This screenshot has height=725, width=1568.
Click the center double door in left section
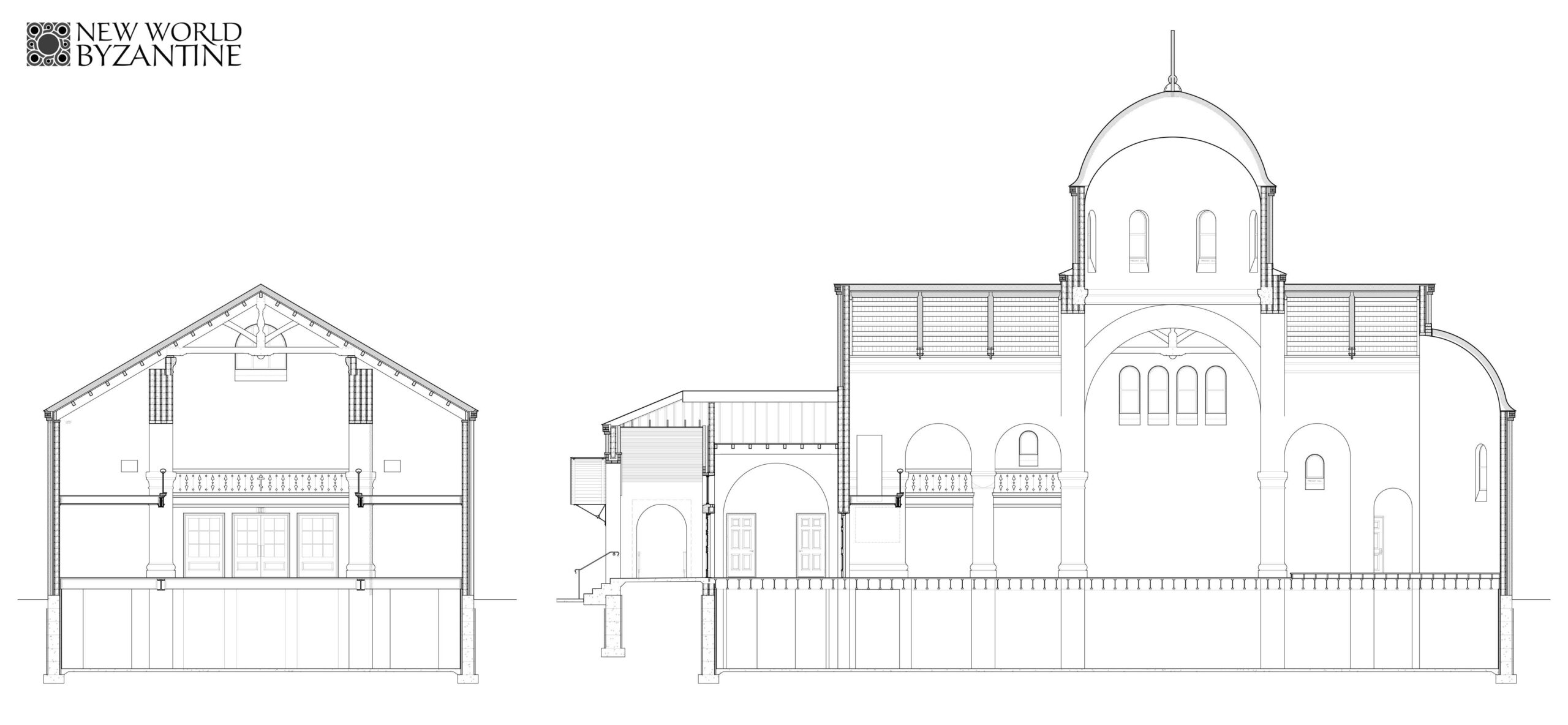click(x=262, y=546)
